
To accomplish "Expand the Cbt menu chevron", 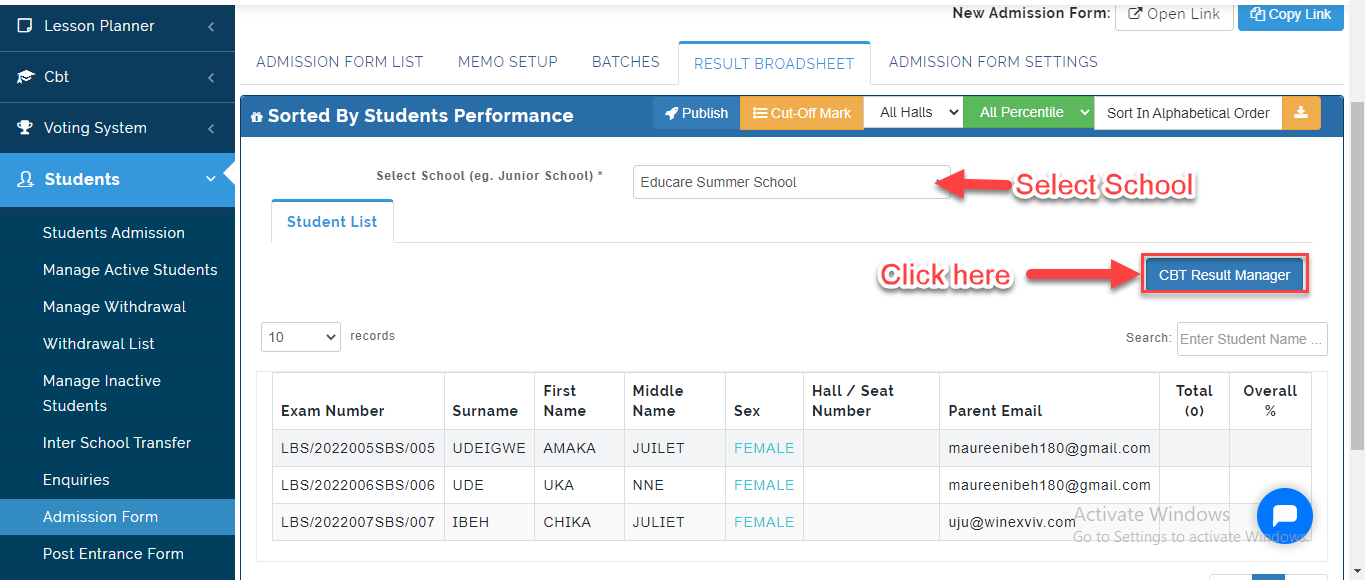I will coord(211,78).
